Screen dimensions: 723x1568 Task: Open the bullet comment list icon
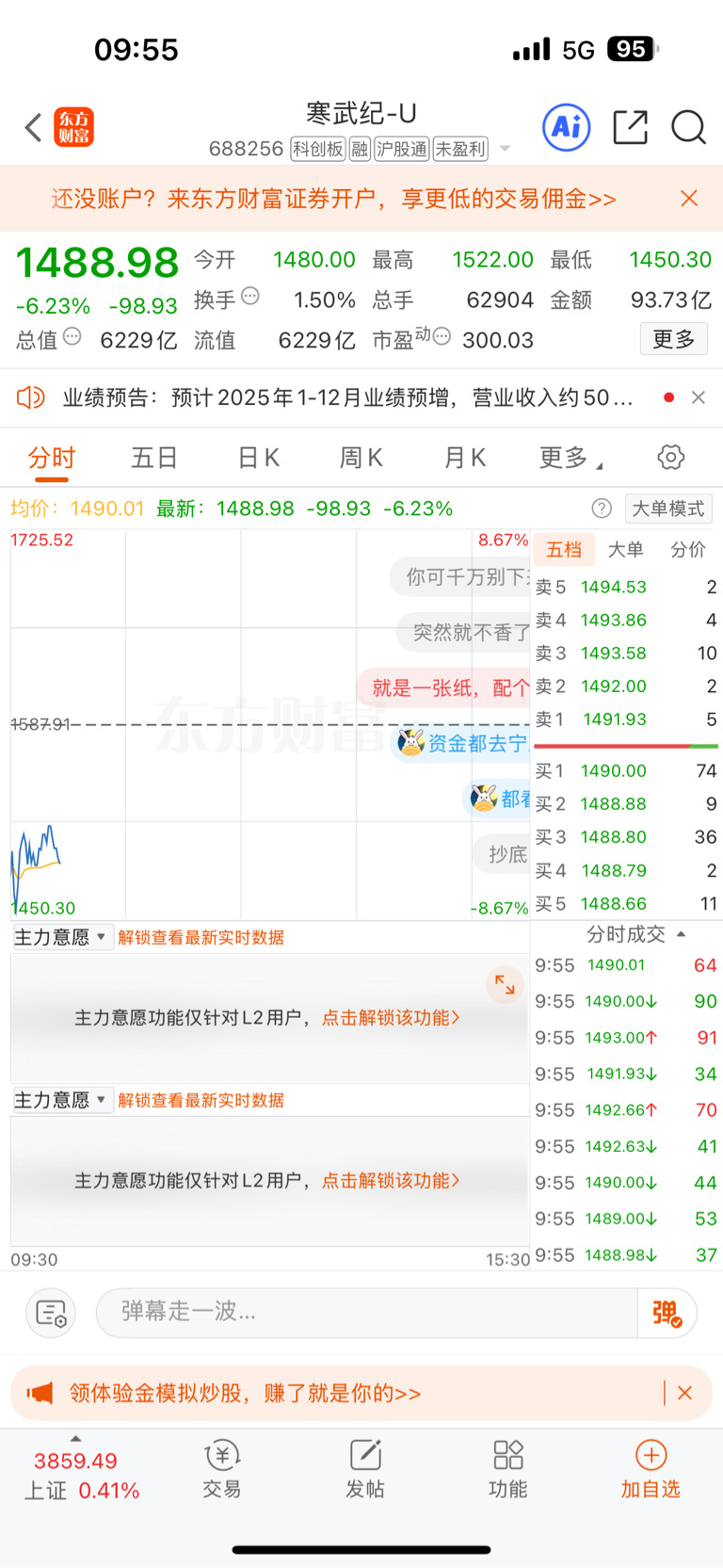click(51, 1312)
